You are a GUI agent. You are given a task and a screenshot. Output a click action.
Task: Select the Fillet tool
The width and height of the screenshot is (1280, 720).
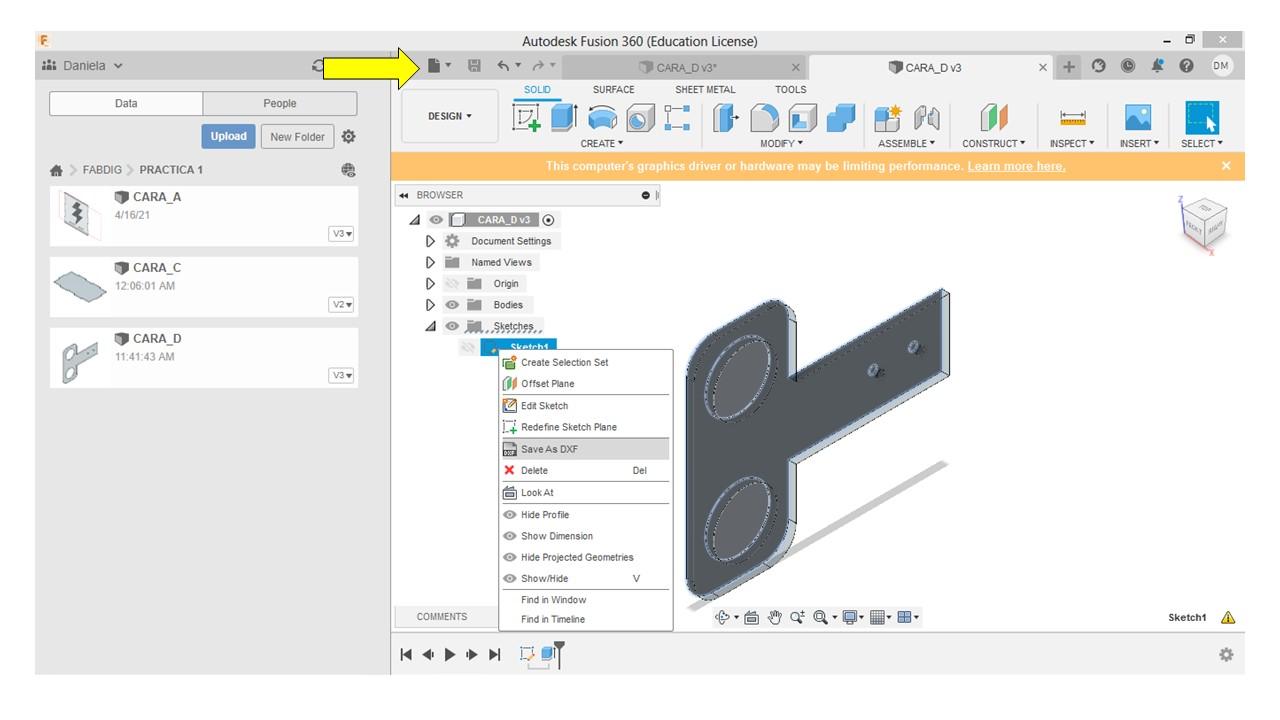pos(764,118)
